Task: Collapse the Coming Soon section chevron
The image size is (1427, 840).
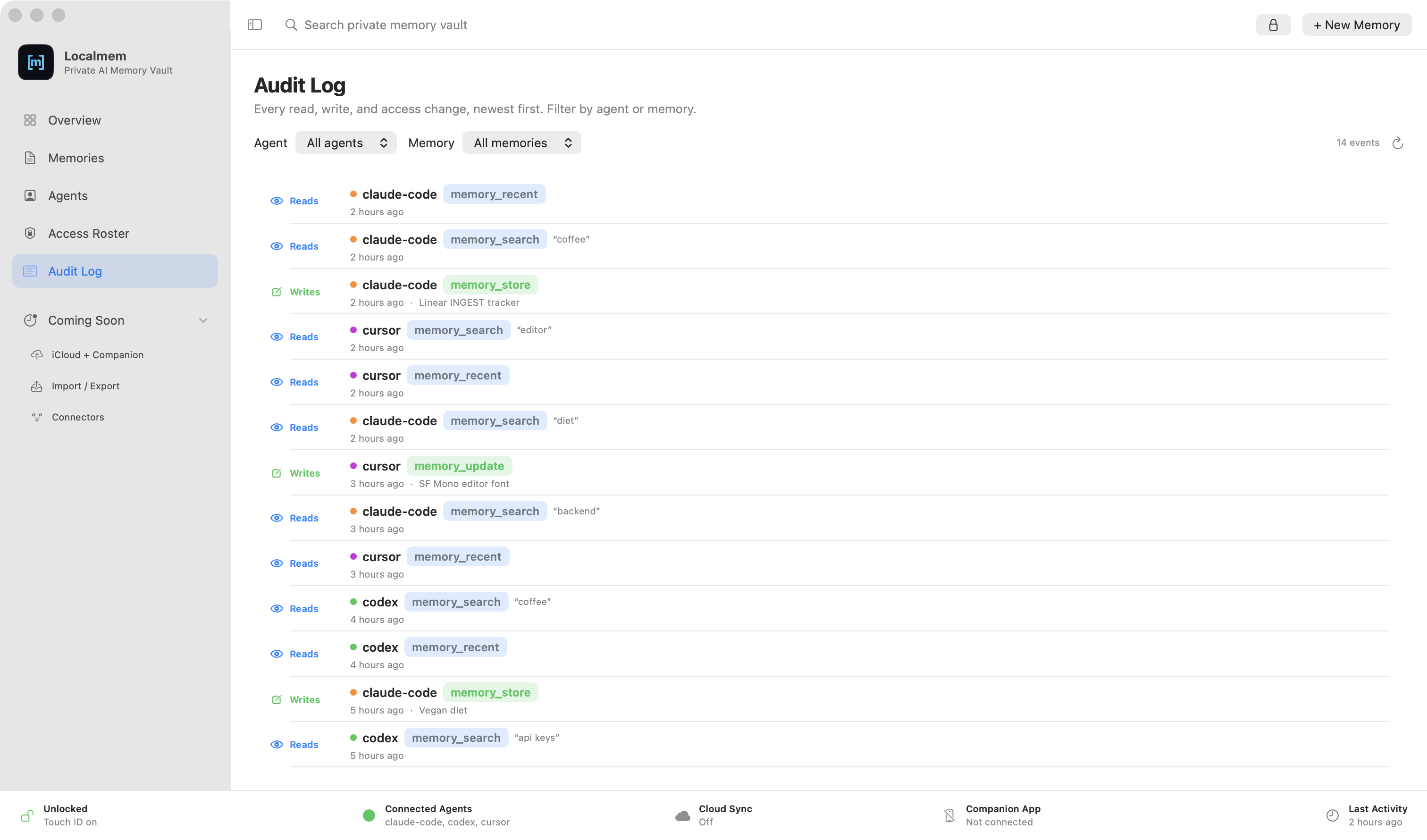Action: pos(203,320)
